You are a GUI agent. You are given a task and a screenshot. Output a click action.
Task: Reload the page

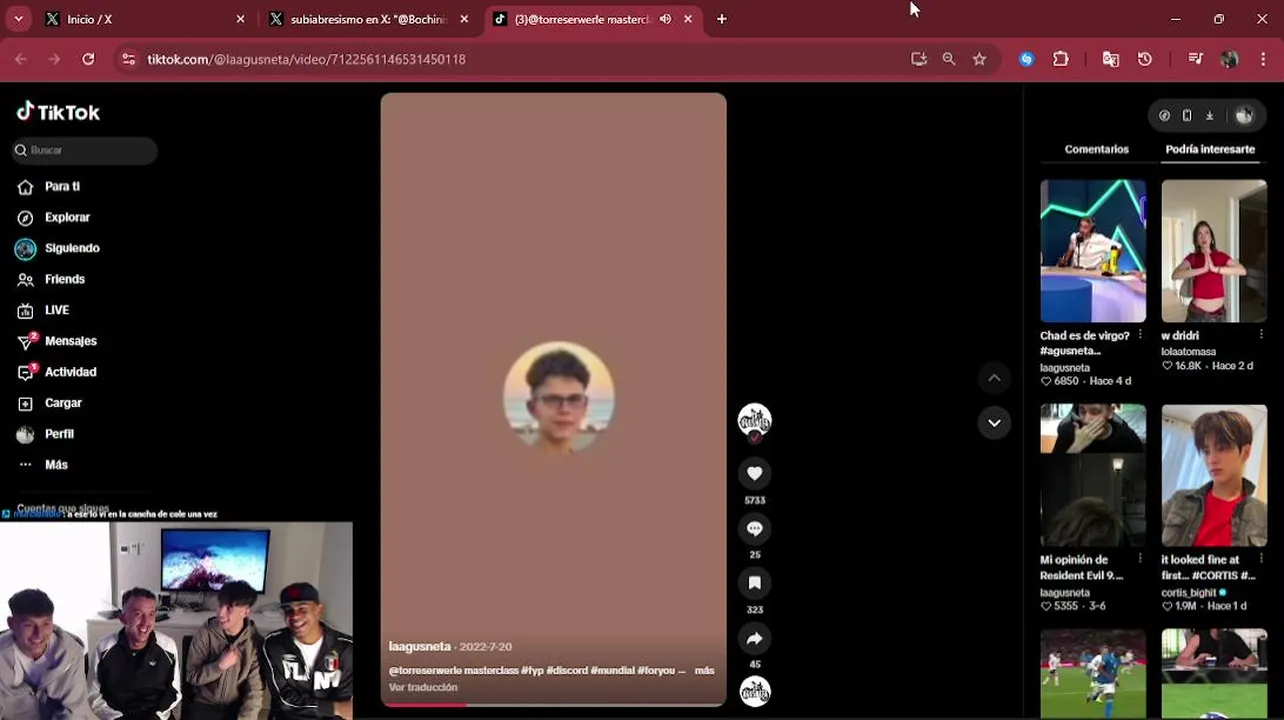pos(88,59)
